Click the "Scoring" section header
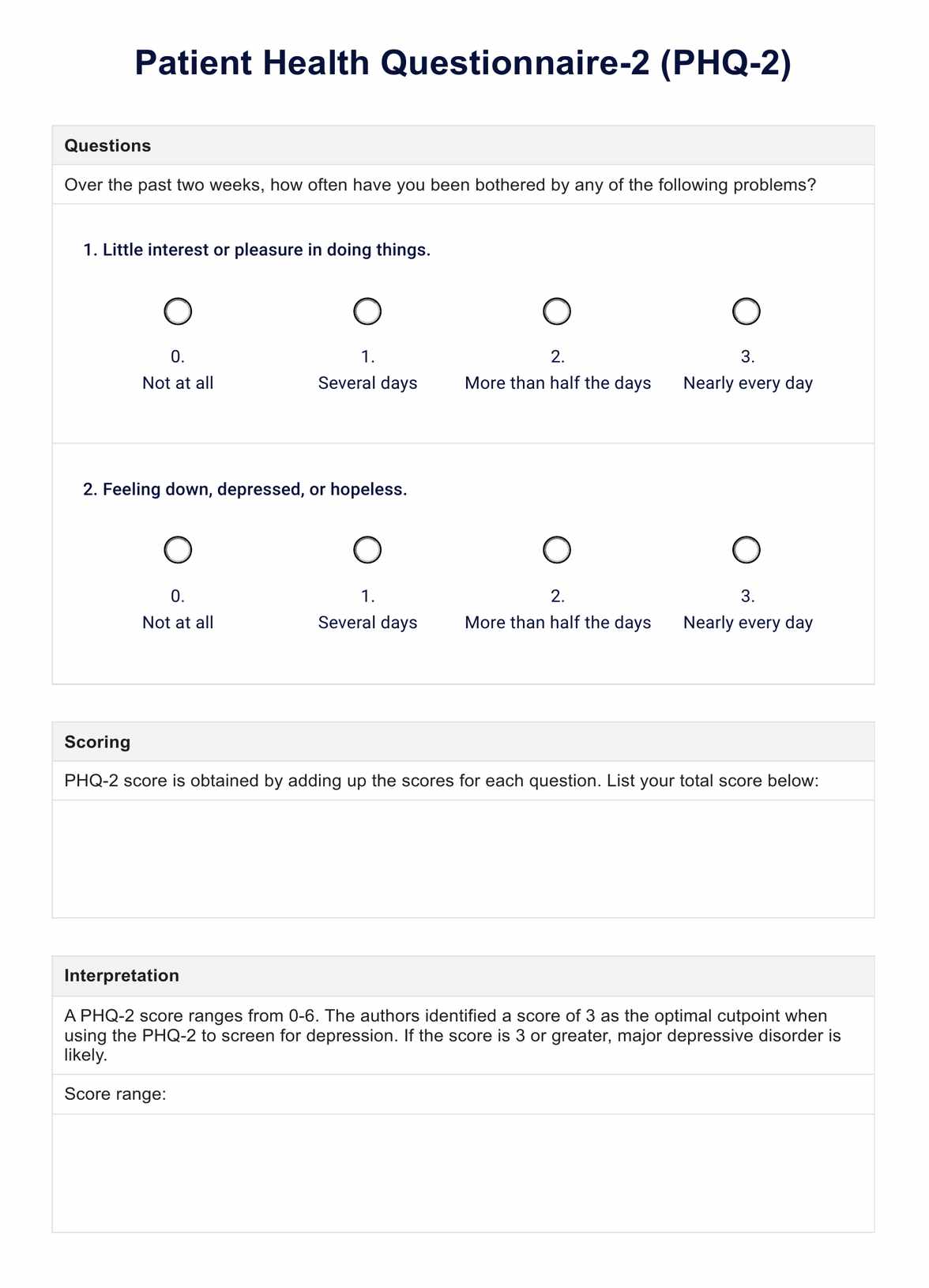 (x=97, y=742)
